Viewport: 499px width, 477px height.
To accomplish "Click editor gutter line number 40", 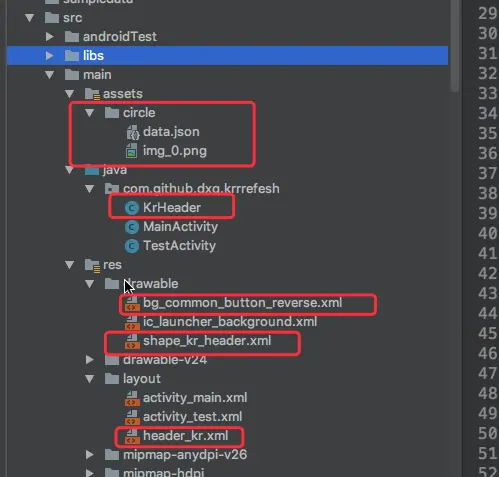I will [x=488, y=233].
